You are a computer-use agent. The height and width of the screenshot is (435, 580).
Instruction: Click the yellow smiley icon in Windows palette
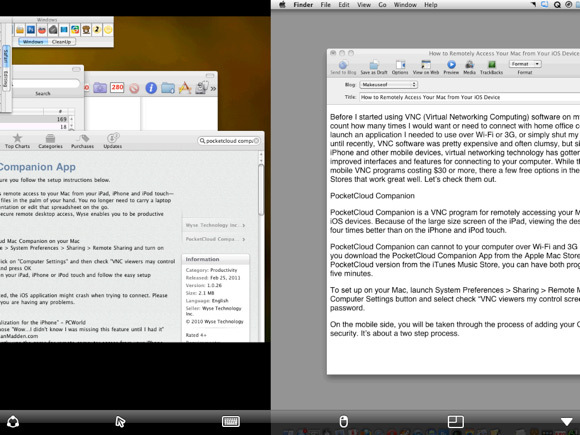point(108,30)
